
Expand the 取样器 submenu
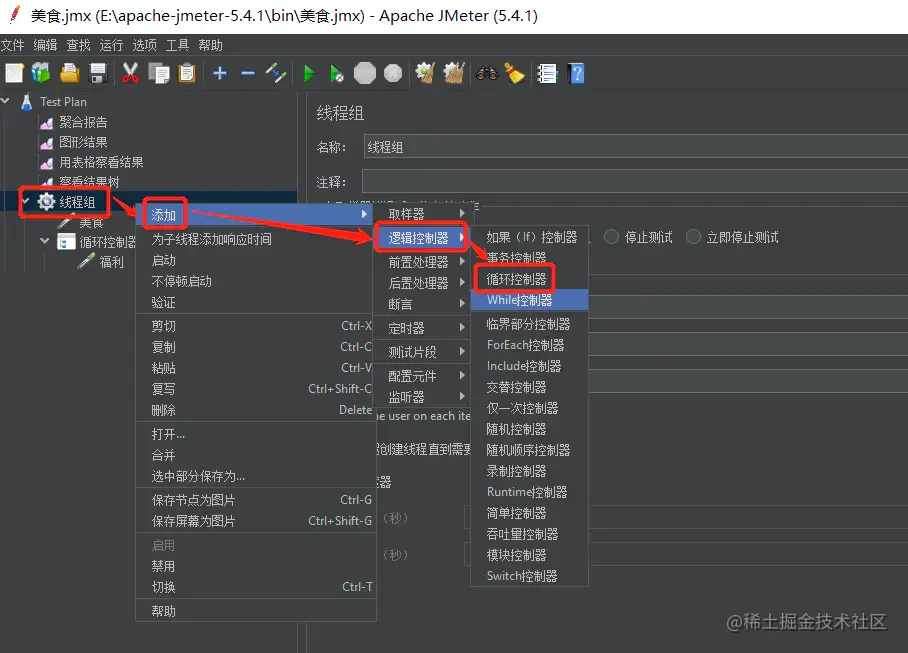point(424,214)
